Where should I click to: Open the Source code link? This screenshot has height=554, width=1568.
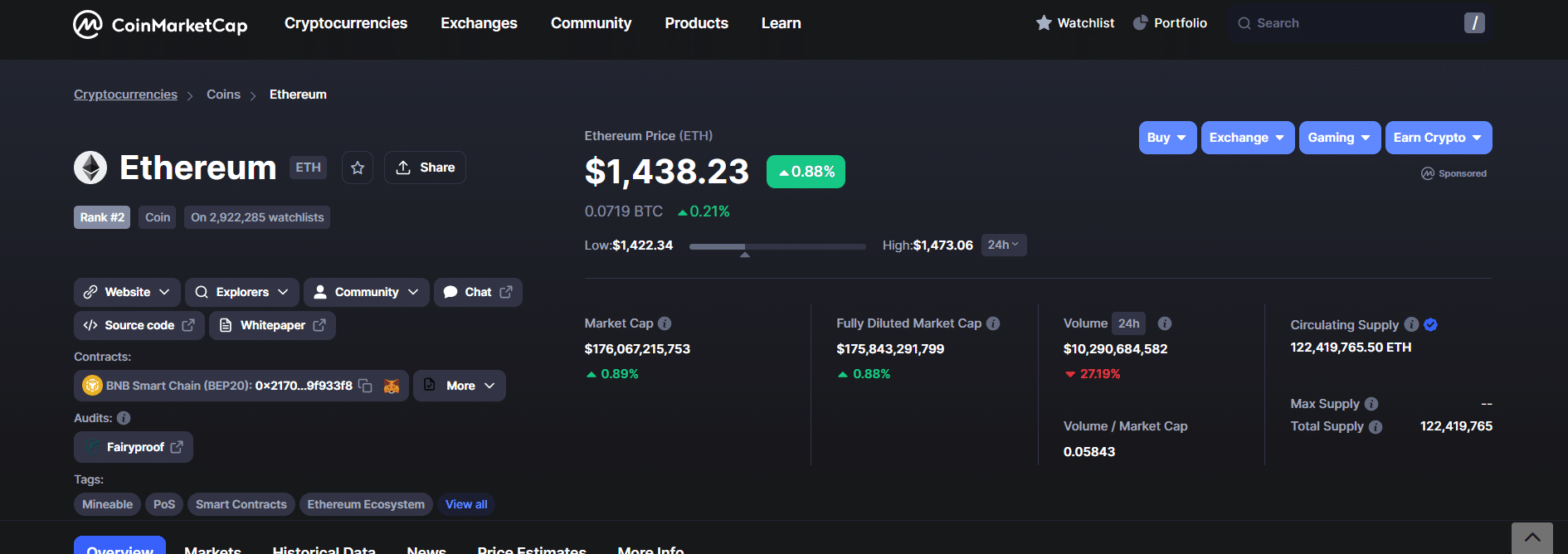pos(139,325)
